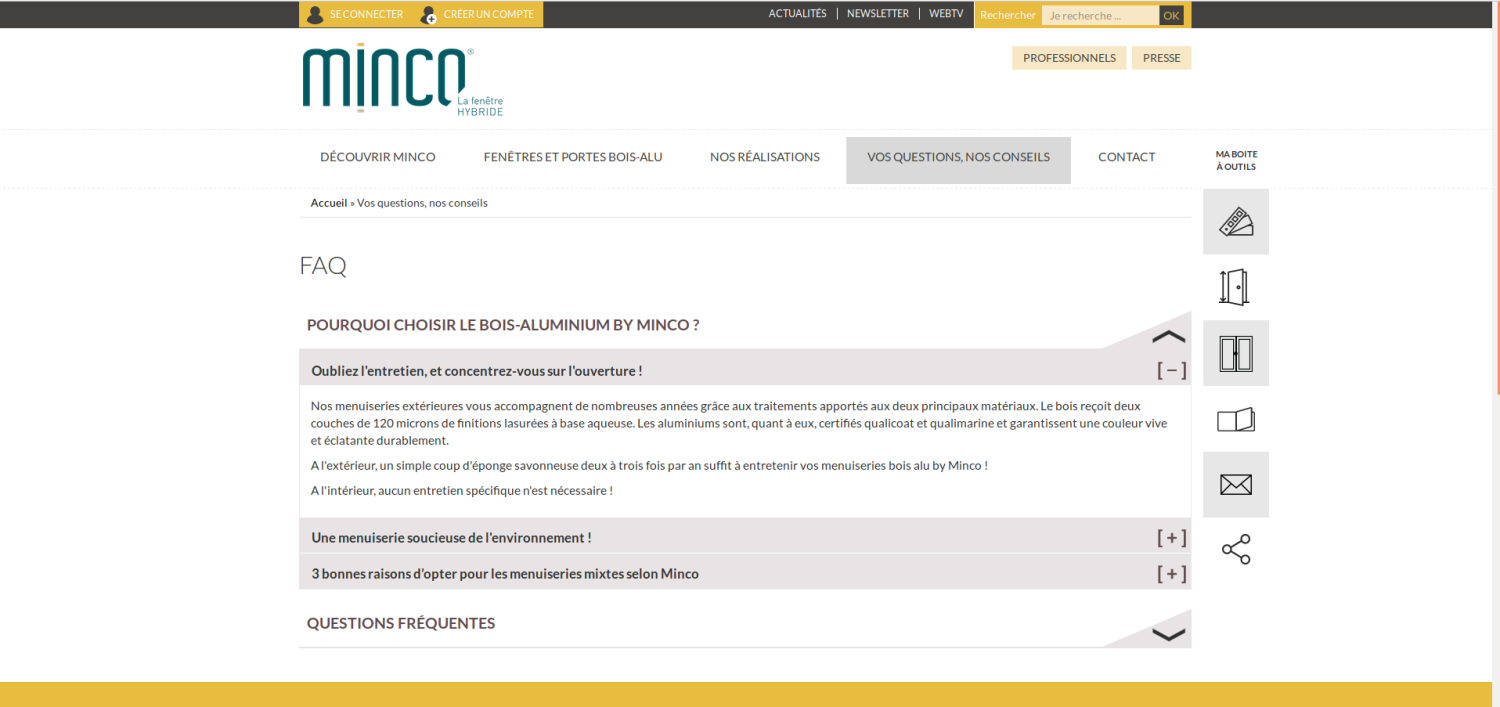Screen dimensions: 1500x707
Task: Open the envelope contact icon in toolbox
Action: [1236, 485]
